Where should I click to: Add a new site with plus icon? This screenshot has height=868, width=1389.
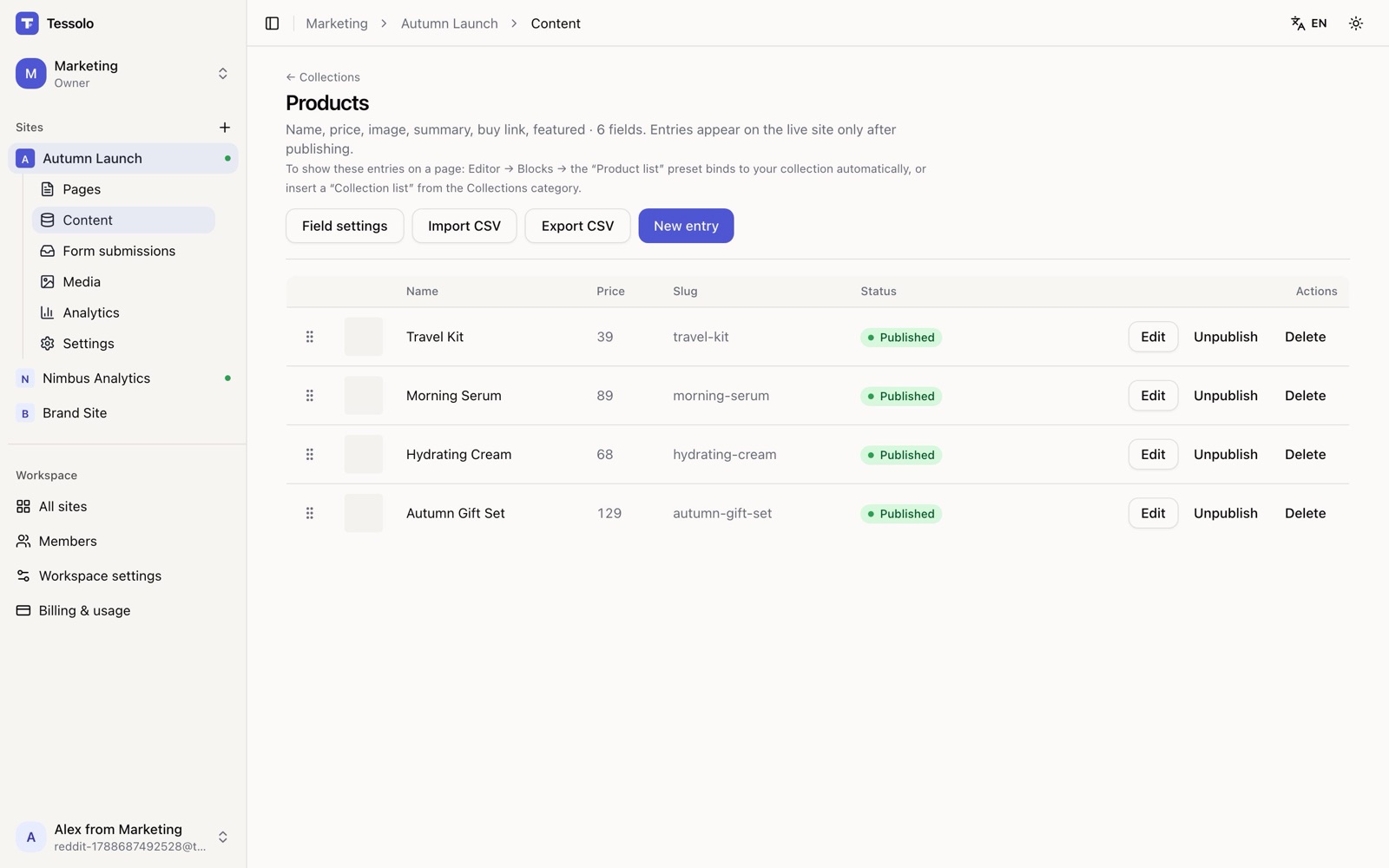(x=225, y=128)
